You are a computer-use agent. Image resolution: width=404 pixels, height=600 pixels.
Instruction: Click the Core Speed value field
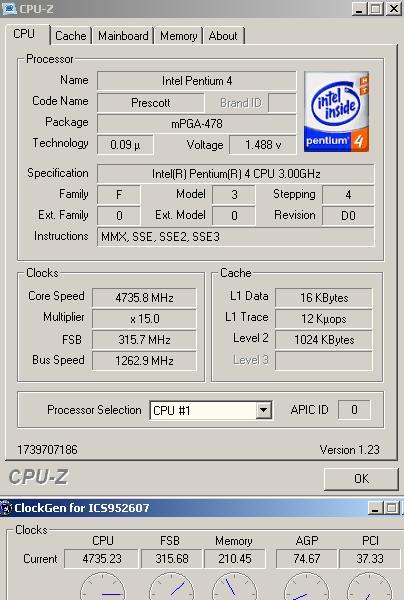tap(144, 298)
